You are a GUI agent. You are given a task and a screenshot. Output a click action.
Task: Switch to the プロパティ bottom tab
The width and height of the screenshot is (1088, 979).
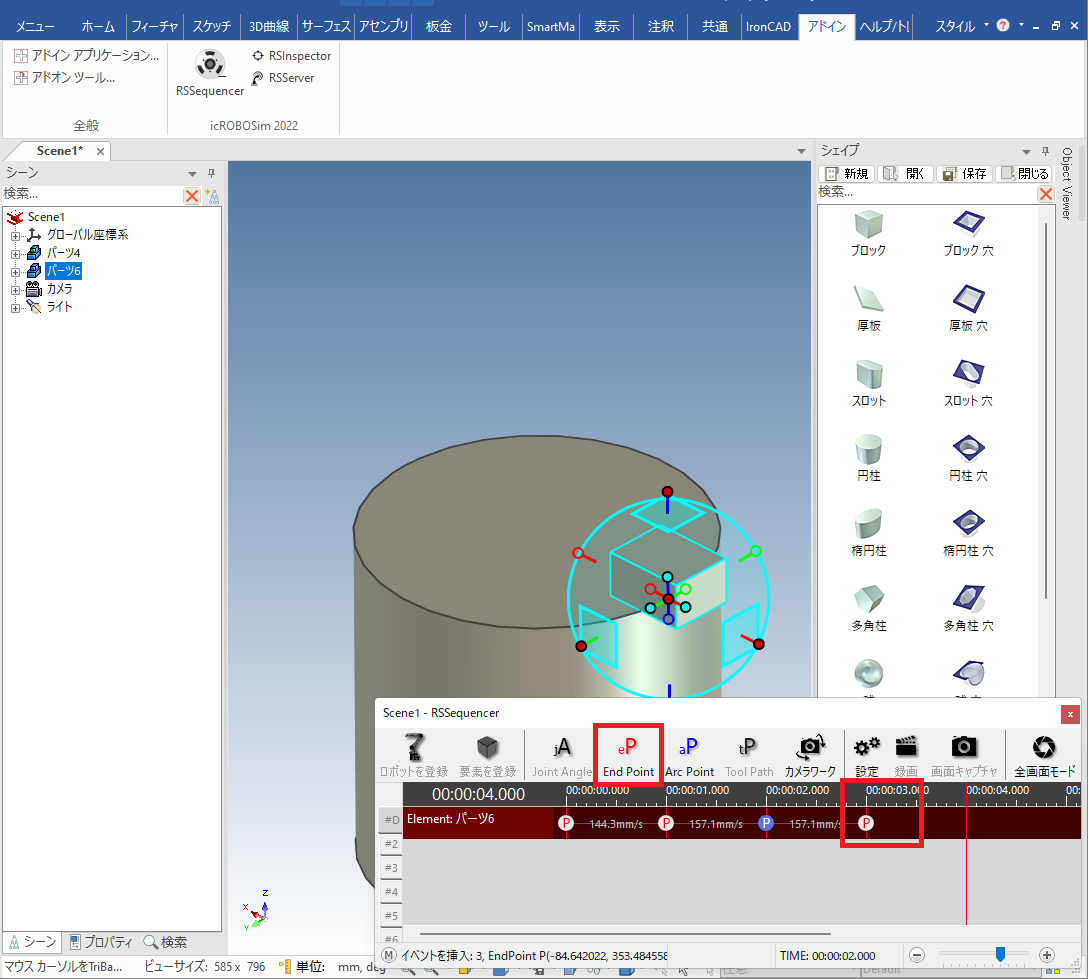click(100, 942)
